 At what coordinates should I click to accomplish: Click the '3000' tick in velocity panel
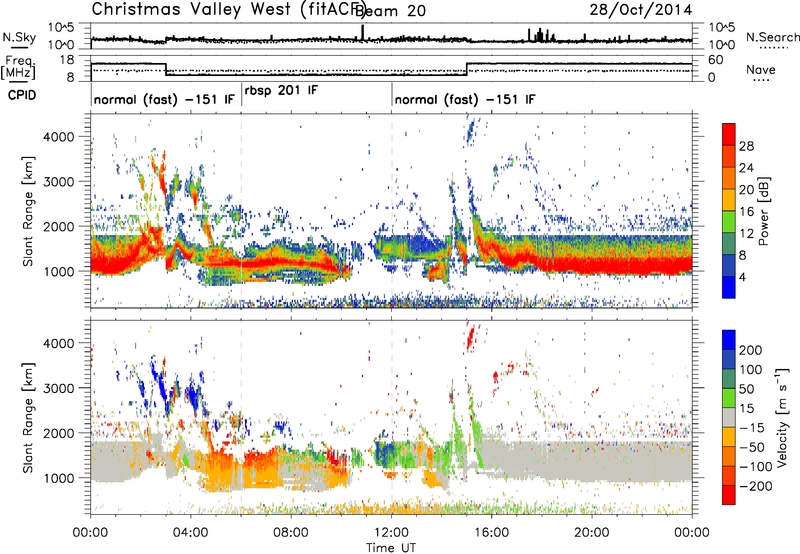point(59,388)
